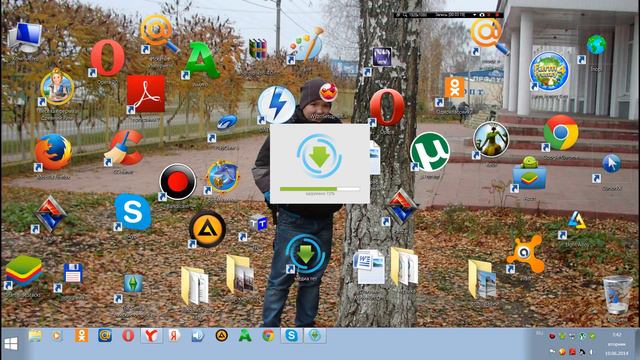Open CCleaner desktop shortcut

click(x=124, y=148)
